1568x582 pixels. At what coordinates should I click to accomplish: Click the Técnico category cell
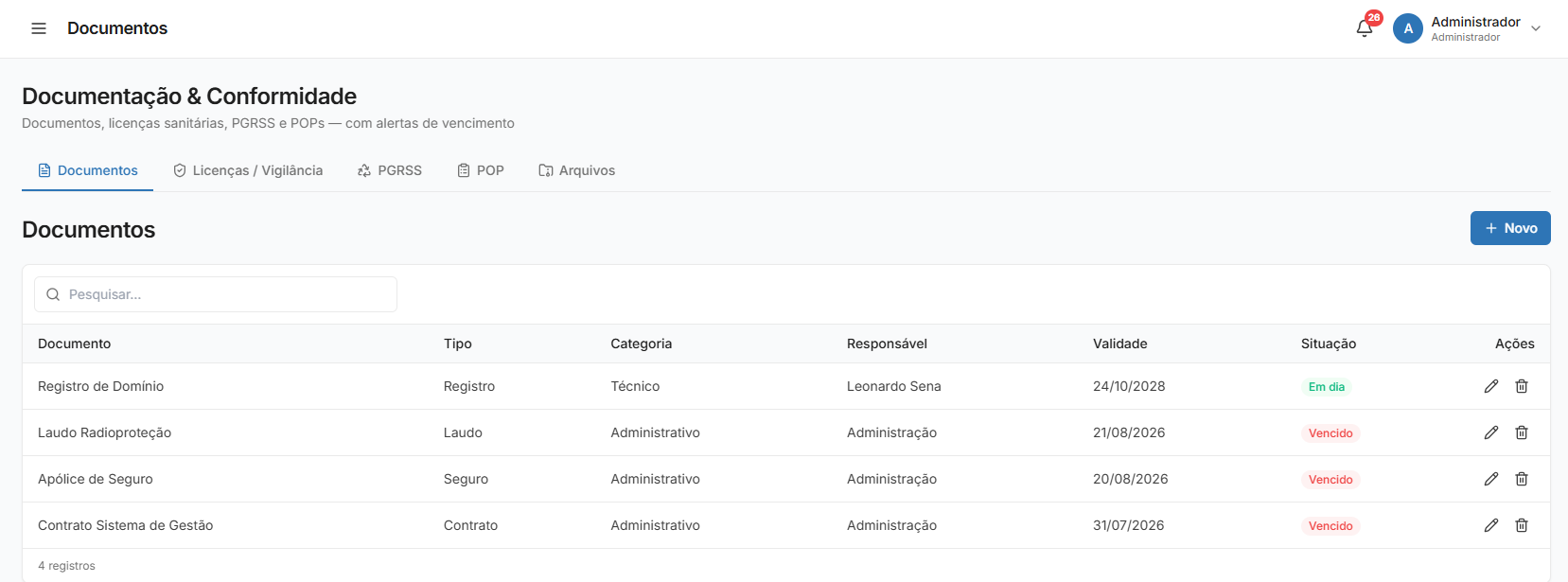tap(635, 386)
